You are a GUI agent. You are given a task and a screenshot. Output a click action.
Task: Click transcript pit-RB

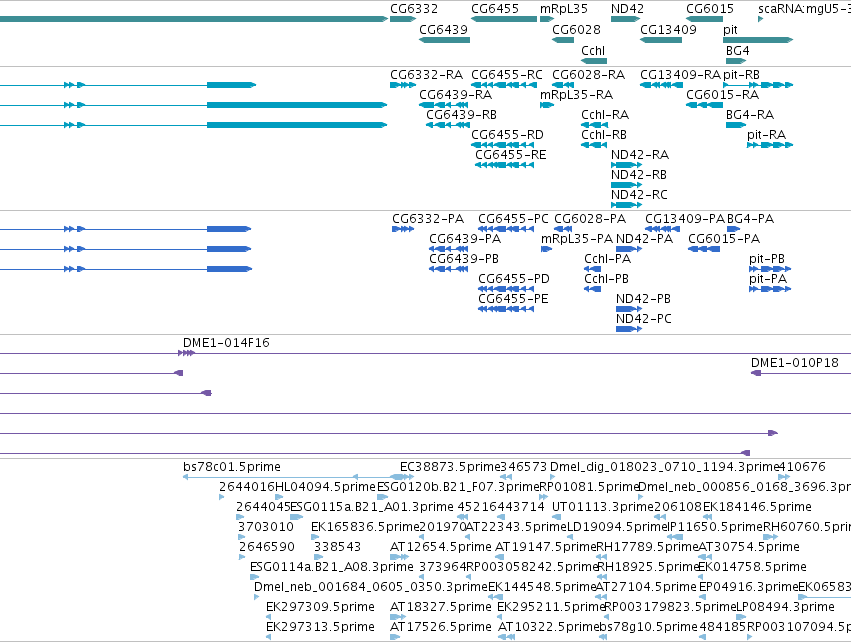pyautogui.click(x=741, y=74)
